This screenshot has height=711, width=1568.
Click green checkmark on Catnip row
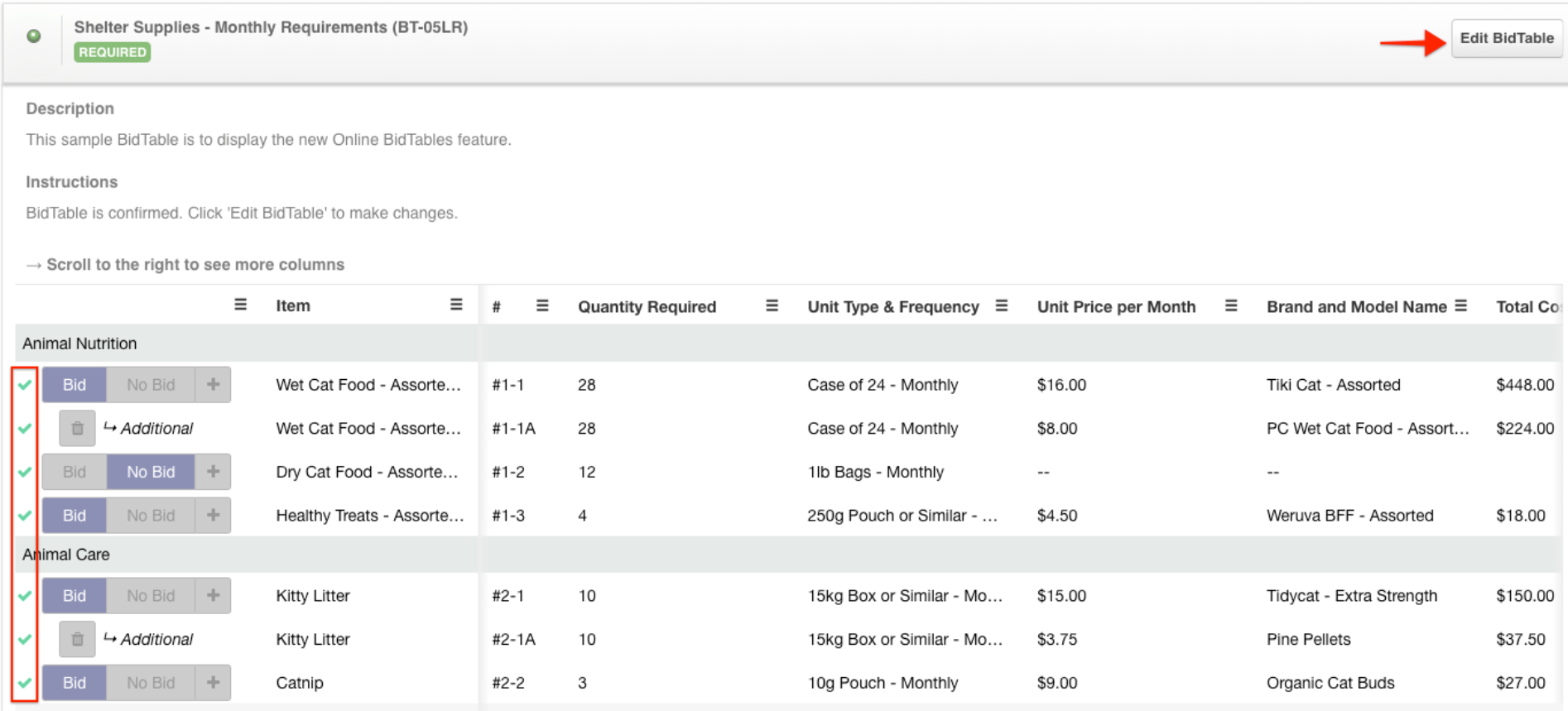25,683
